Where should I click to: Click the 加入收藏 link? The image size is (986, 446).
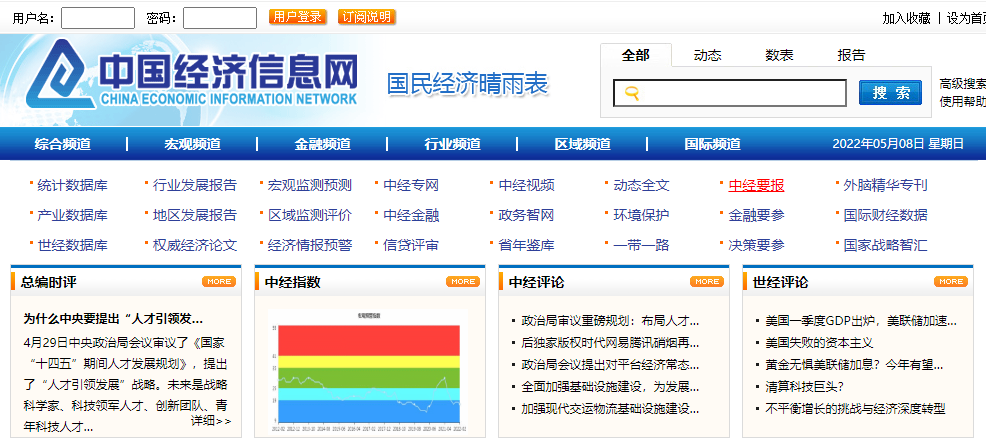906,18
